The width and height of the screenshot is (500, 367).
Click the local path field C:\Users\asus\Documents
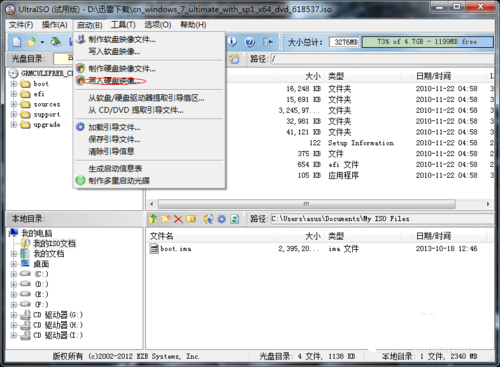click(382, 219)
